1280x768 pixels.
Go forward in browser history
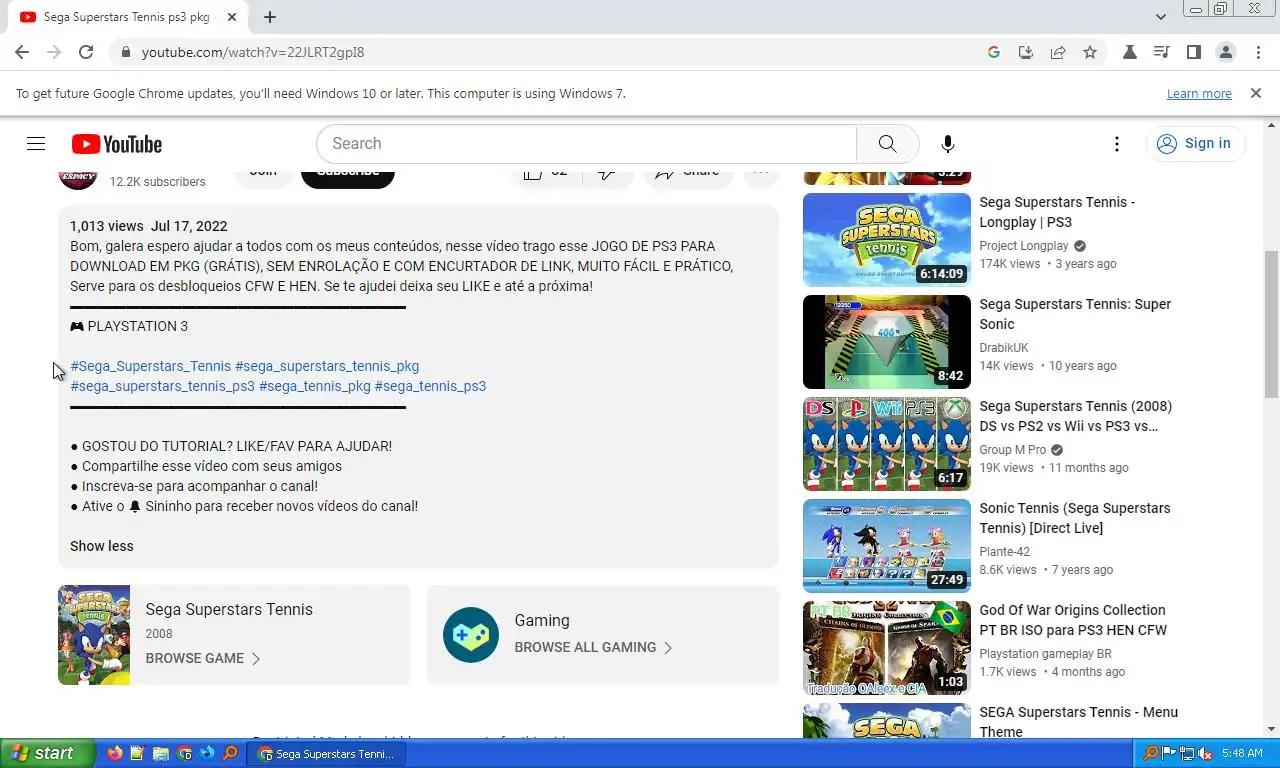click(54, 52)
